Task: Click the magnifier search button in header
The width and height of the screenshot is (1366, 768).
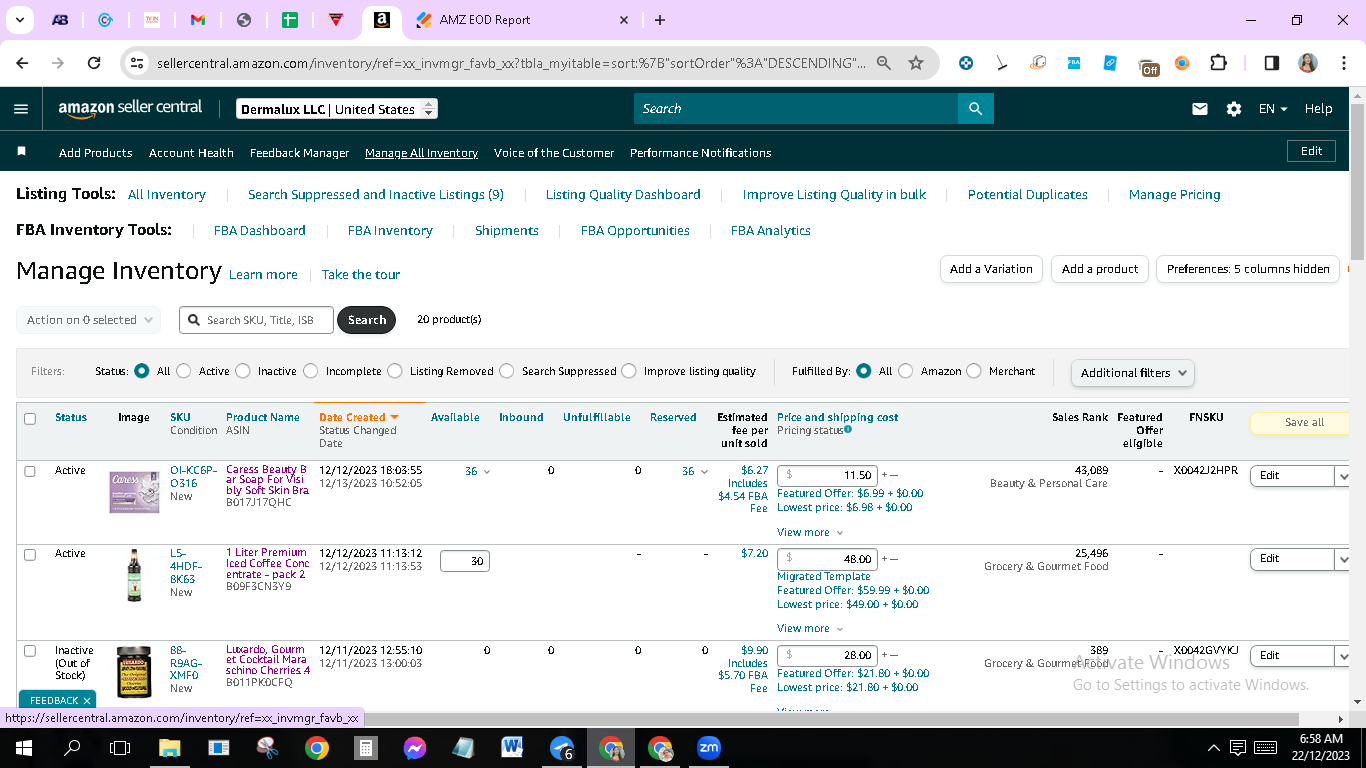Action: (975, 109)
